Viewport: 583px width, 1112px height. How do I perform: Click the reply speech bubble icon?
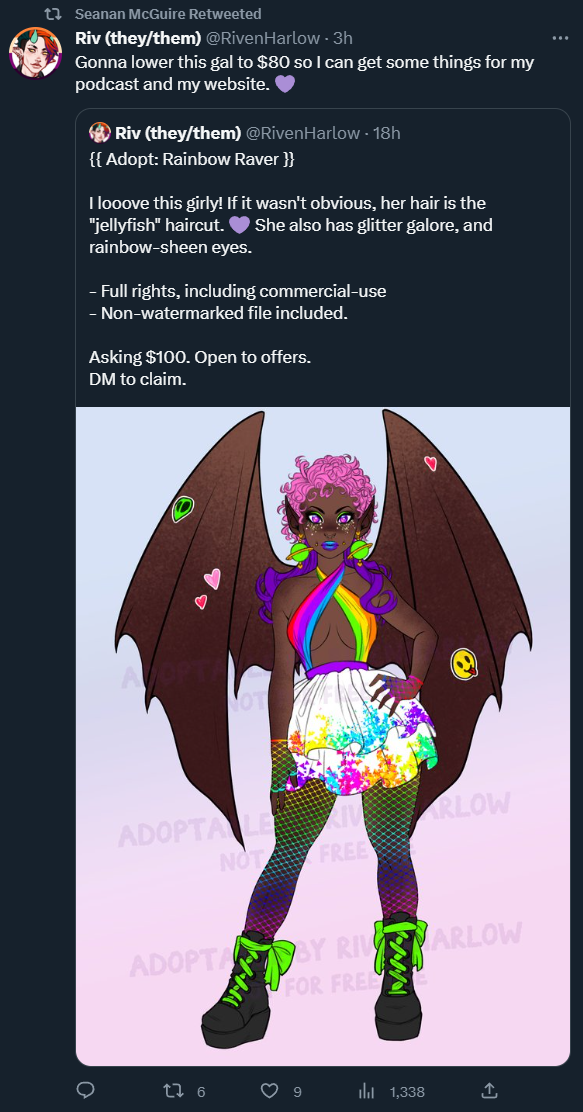point(85,1091)
